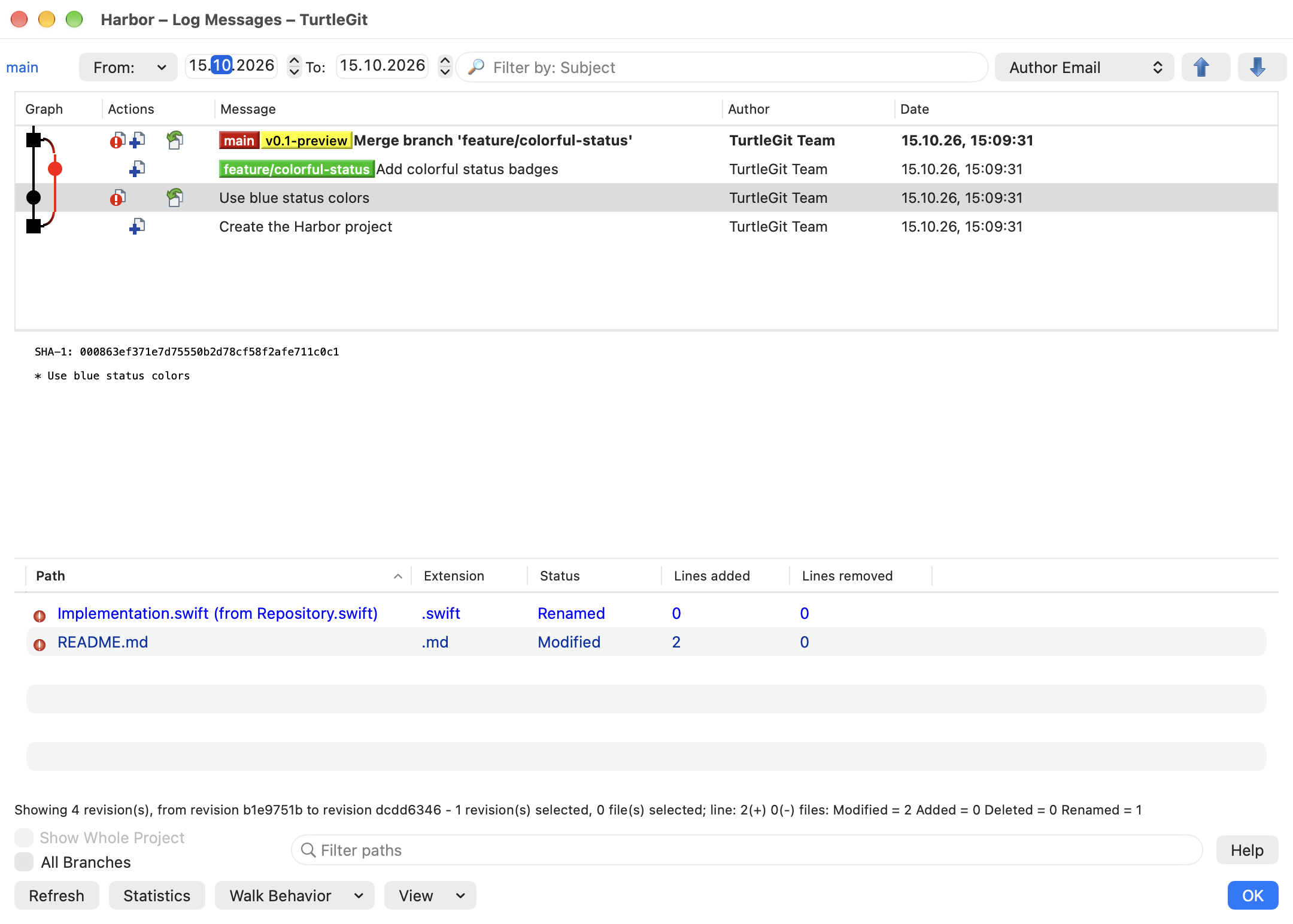
Task: Open the Statistics dialog
Action: click(157, 895)
